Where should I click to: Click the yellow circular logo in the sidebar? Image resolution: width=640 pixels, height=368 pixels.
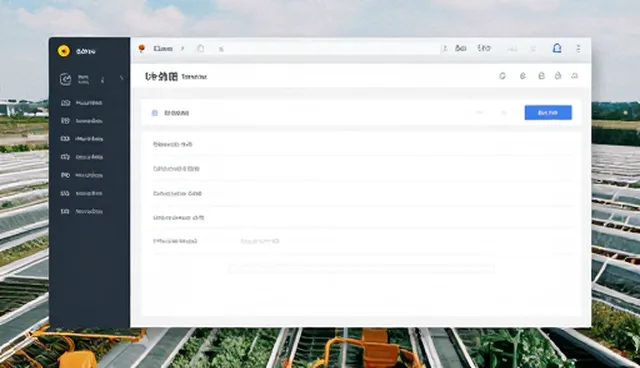pos(64,51)
